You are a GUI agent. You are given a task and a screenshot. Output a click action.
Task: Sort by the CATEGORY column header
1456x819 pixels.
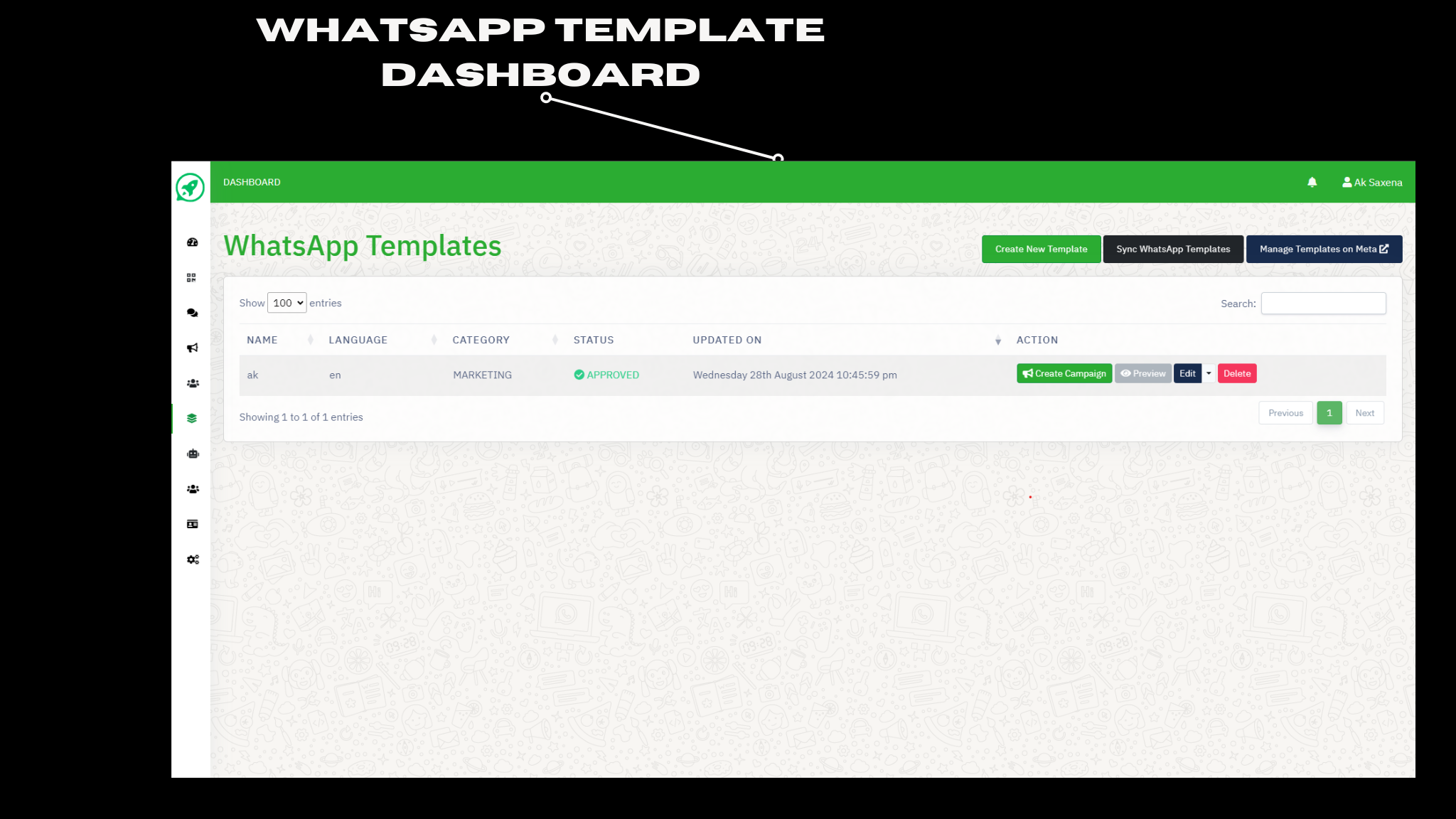point(504,340)
